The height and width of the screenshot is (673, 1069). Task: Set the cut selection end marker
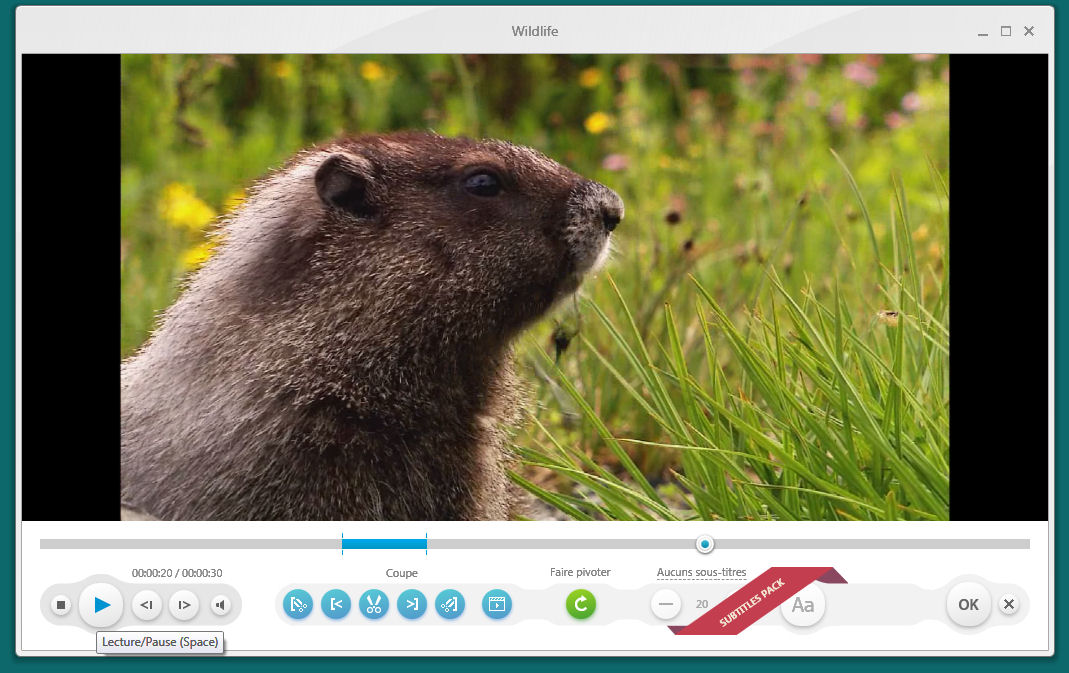[x=412, y=604]
